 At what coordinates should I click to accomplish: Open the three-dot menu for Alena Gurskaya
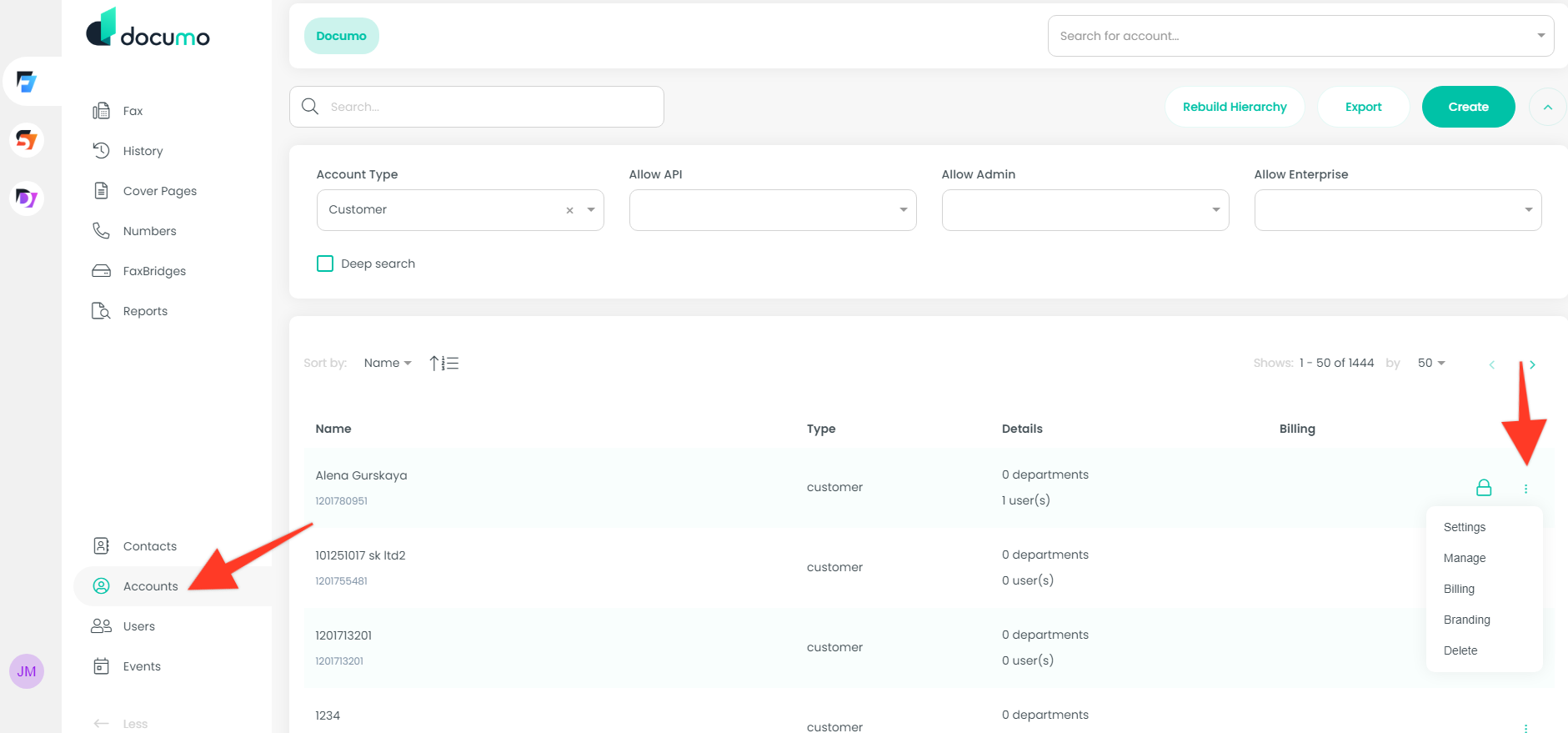(x=1526, y=489)
